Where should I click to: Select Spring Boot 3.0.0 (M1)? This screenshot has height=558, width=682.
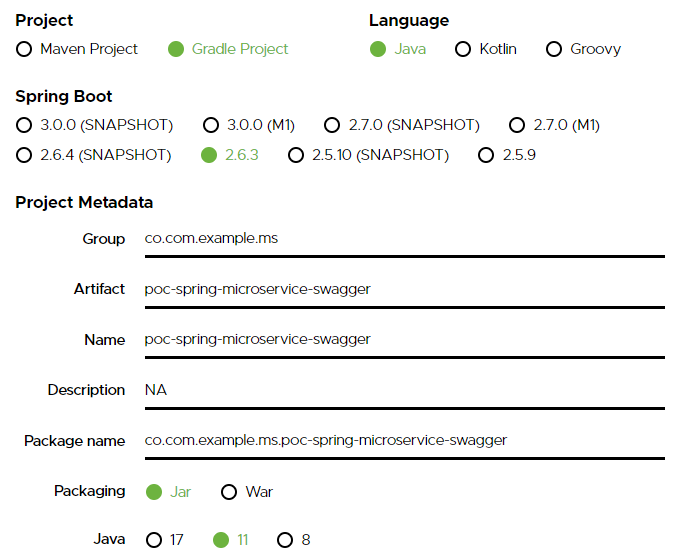coord(211,125)
